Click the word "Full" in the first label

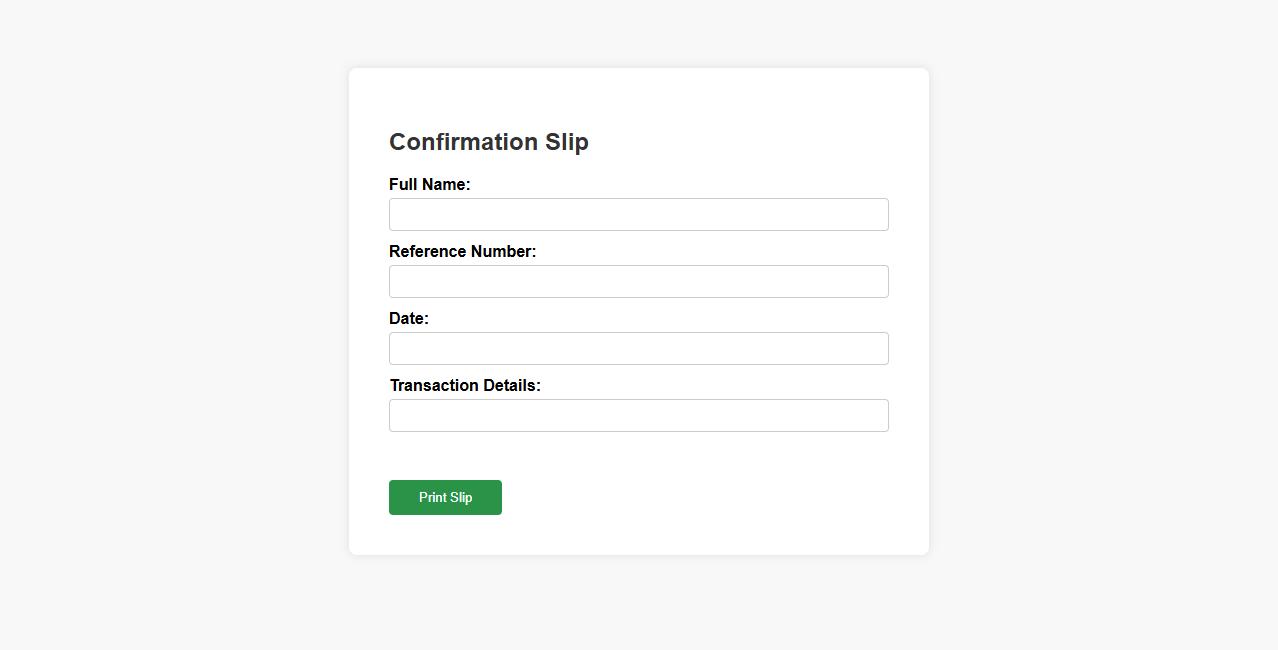pyautogui.click(x=403, y=185)
